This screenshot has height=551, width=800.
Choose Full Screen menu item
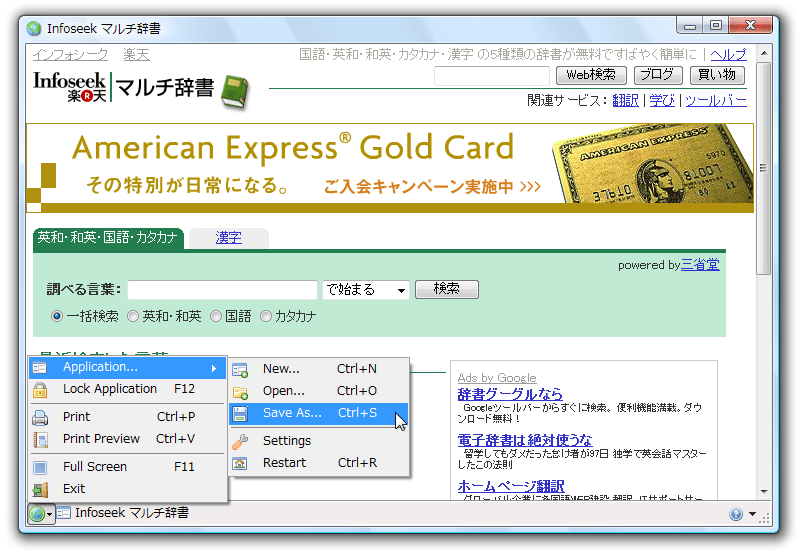coord(128,467)
